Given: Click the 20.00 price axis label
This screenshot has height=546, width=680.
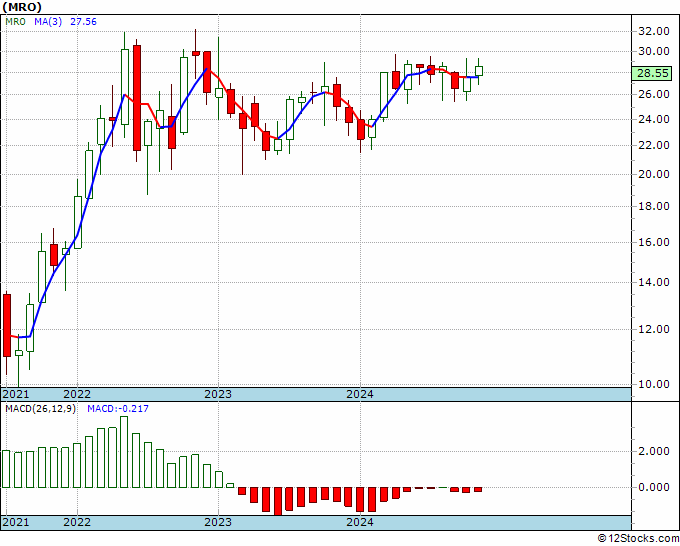Looking at the screenshot, I should click(653, 174).
